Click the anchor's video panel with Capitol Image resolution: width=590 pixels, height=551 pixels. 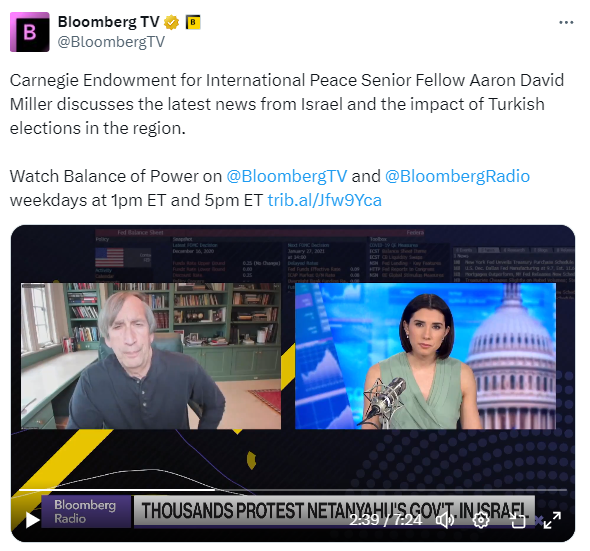tap(425, 356)
